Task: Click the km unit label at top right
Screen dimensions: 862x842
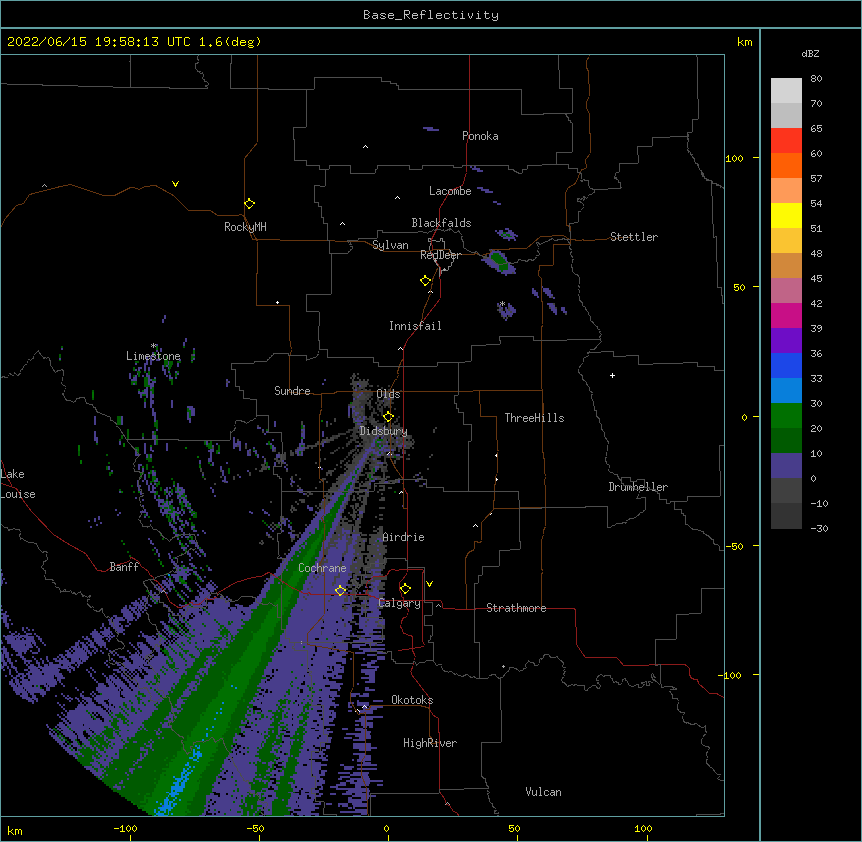Action: 745,42
